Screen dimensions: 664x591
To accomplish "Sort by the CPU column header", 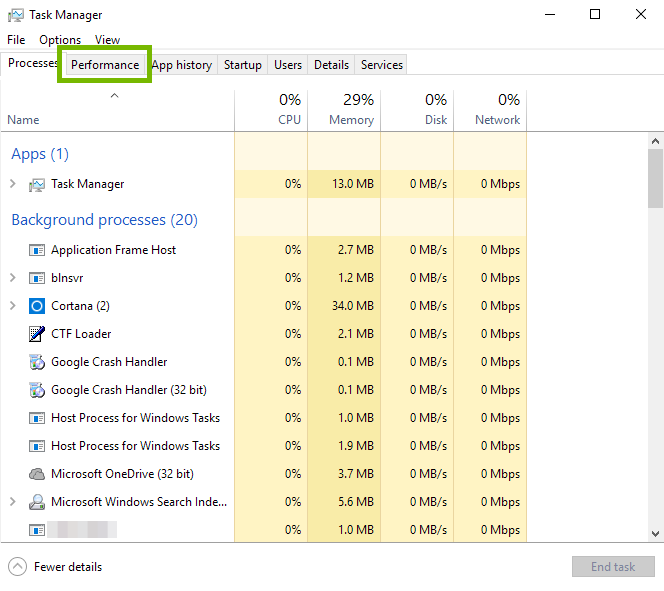I will [271, 110].
